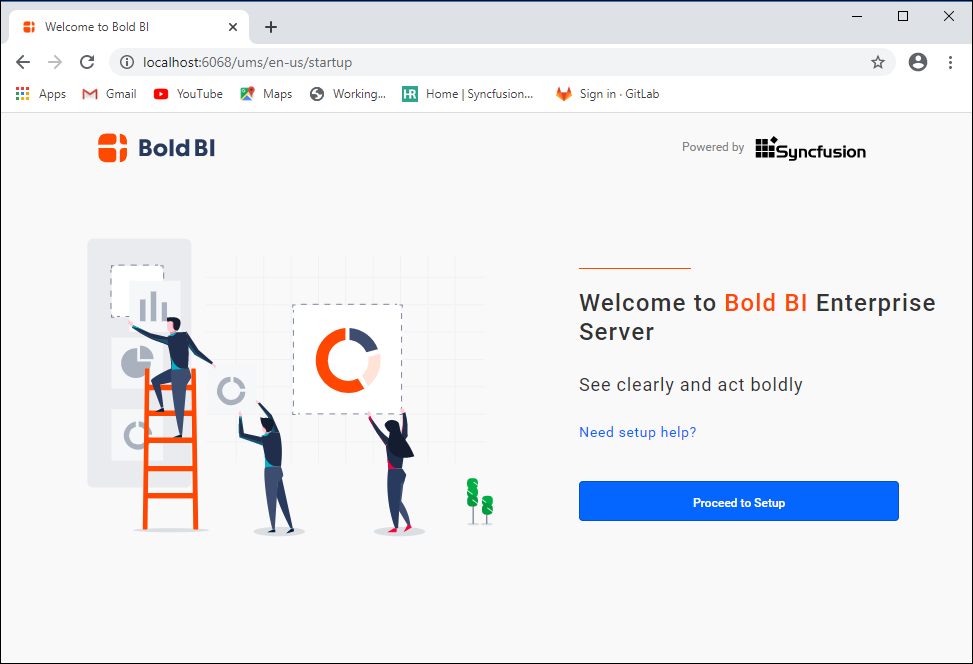
Task: Click the Proceed to Setup button
Action: point(738,502)
